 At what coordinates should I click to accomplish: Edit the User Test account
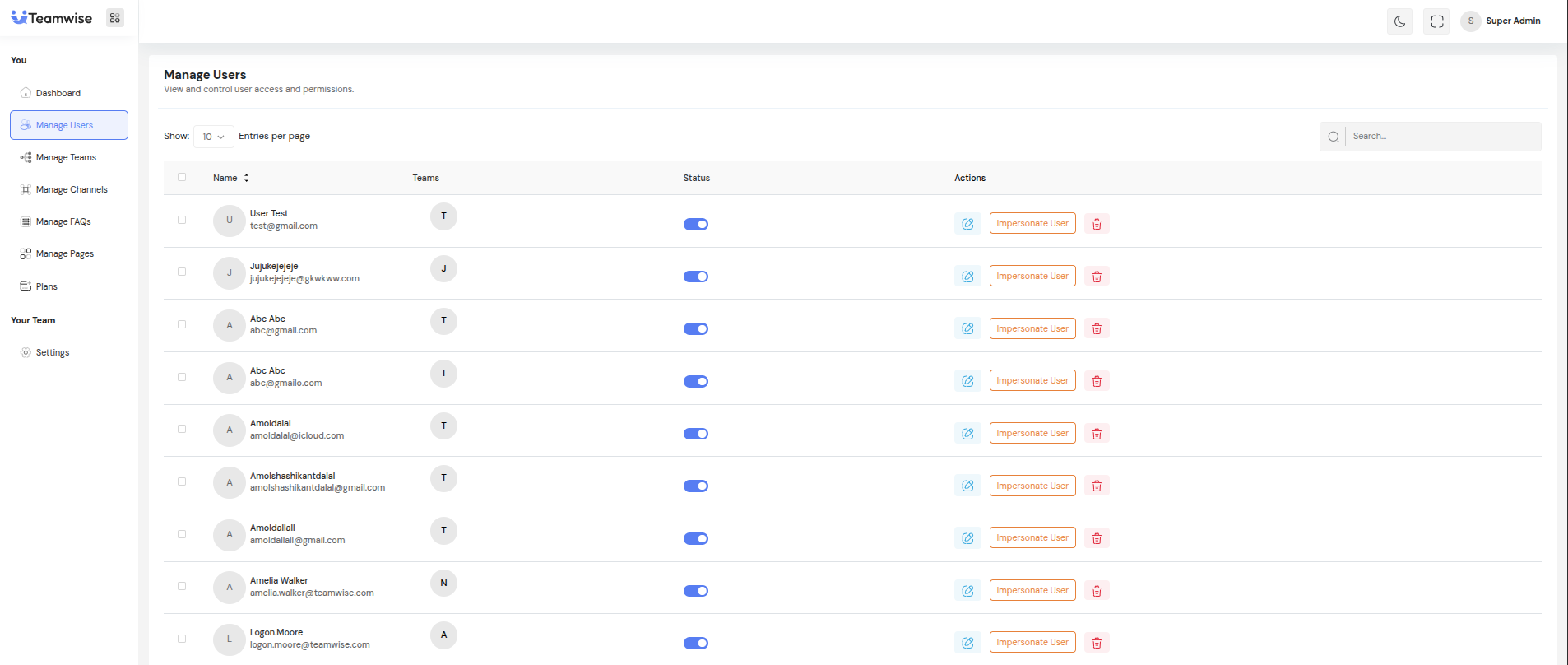pyautogui.click(x=967, y=224)
